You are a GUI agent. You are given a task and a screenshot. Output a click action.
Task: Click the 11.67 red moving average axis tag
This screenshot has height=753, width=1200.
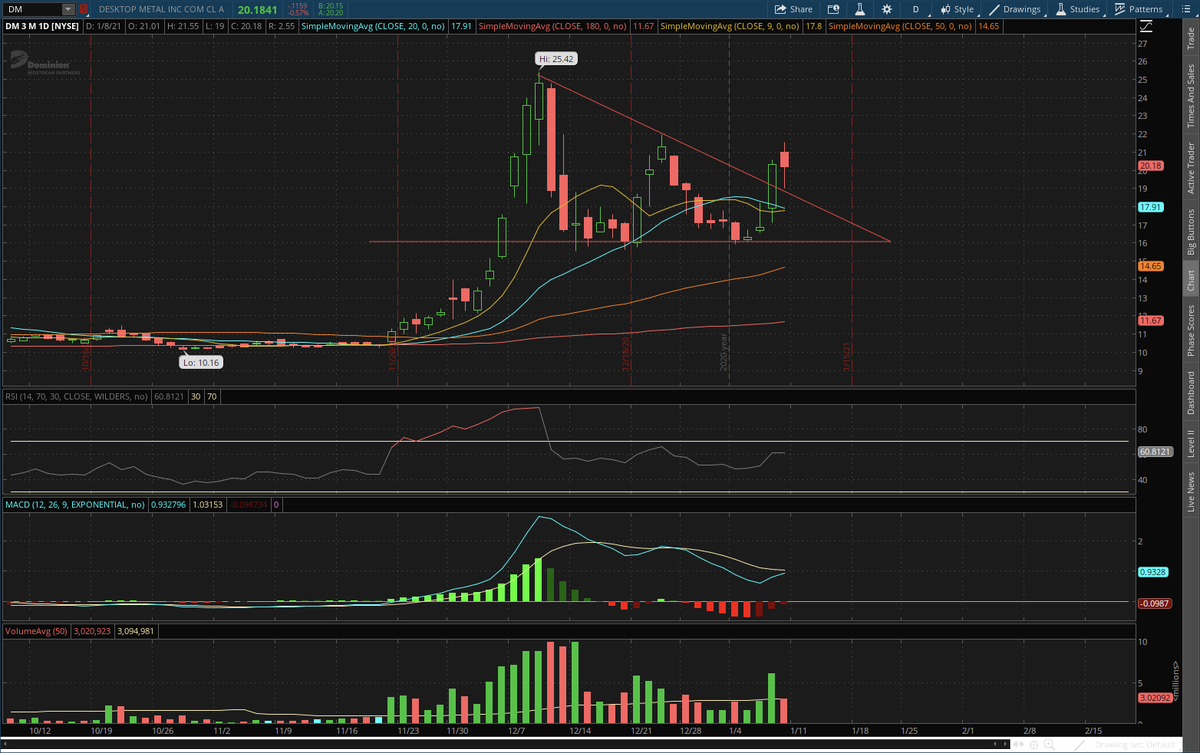[1149, 320]
